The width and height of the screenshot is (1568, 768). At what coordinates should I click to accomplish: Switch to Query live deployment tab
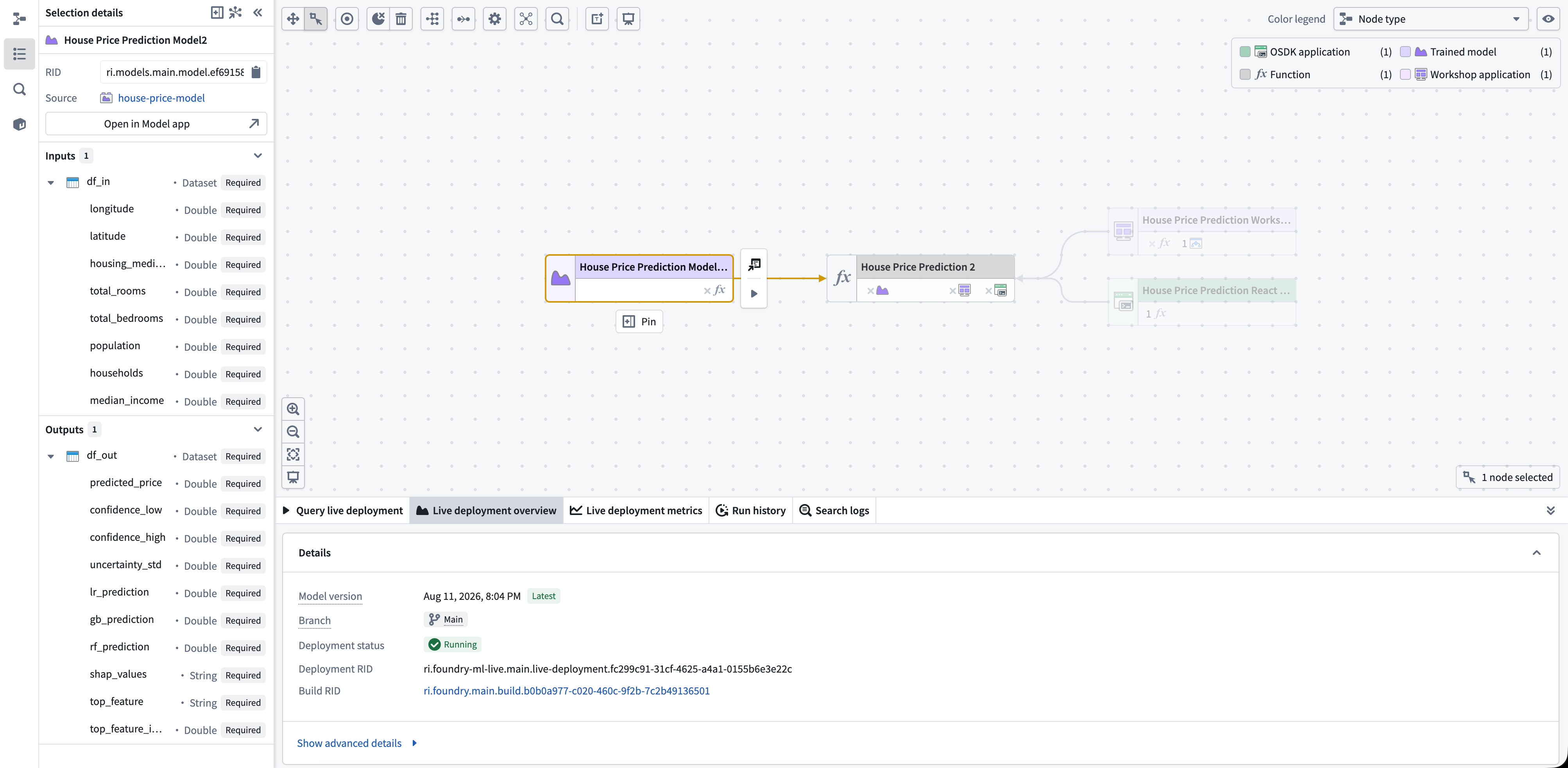pos(343,510)
